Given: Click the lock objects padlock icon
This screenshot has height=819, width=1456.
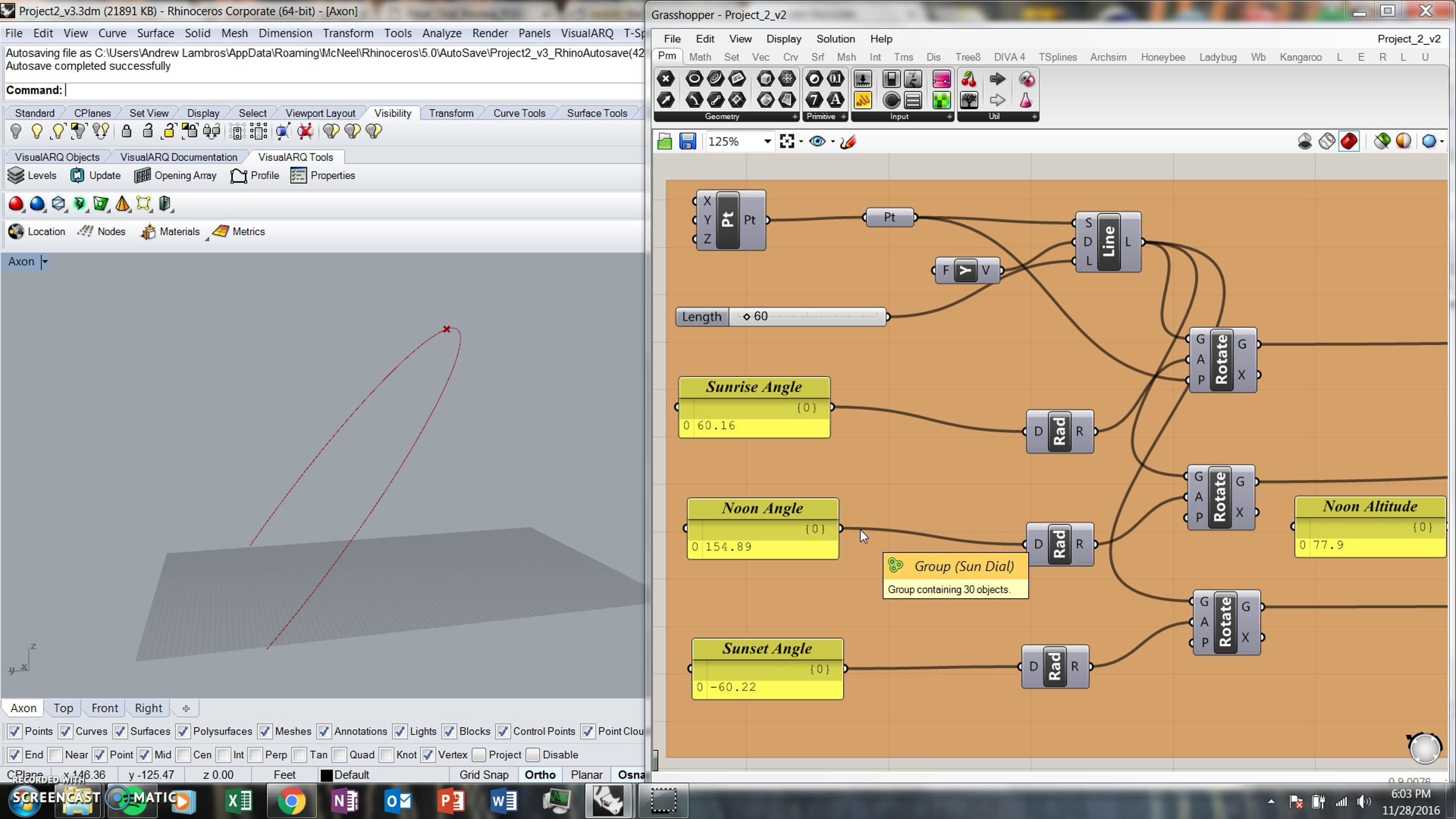Looking at the screenshot, I should [126, 131].
